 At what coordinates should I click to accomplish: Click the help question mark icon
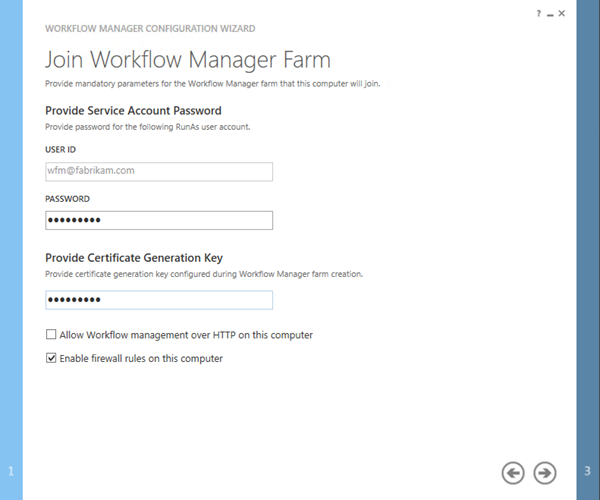coord(539,13)
